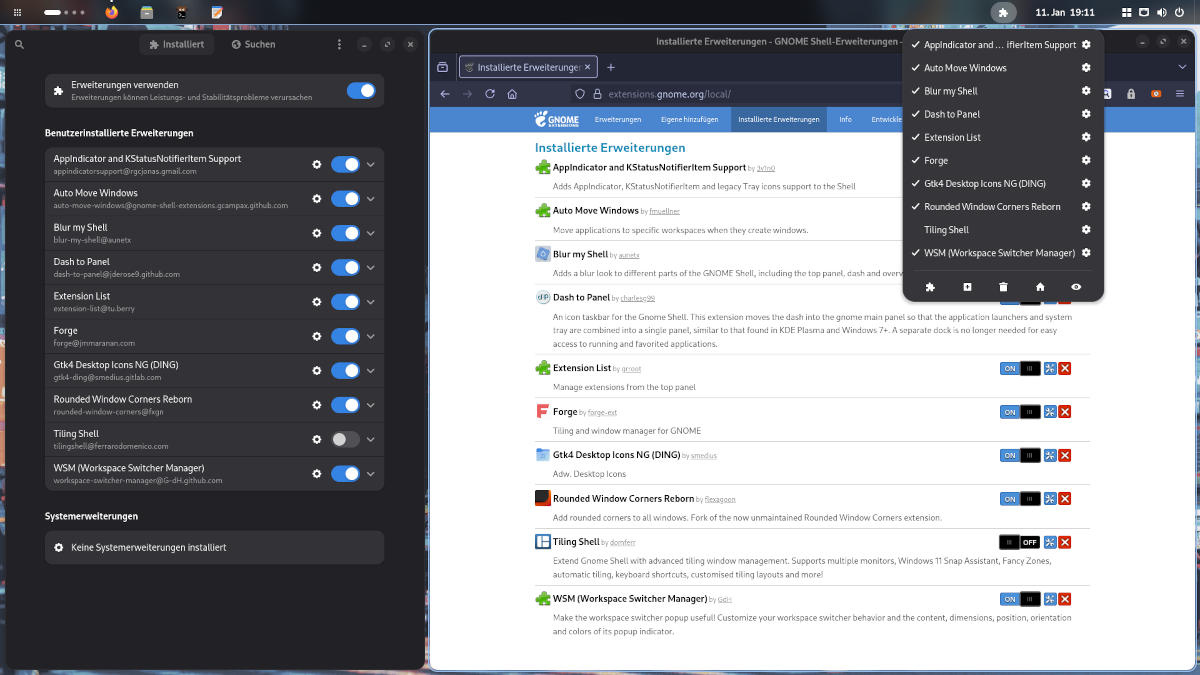Open settings gear for Auto Move Windows in popup menu

[1086, 68]
